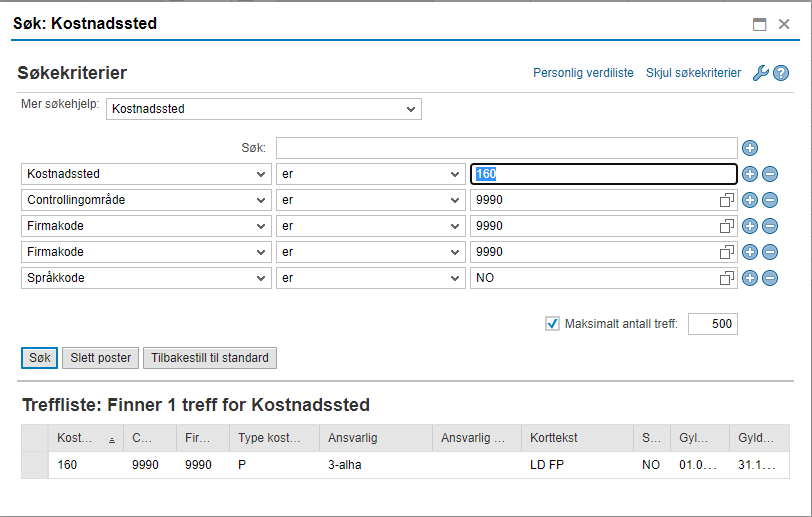This screenshot has height=517, width=812.
Task: Click the Maksimalt antall treff 500 field
Action: point(713,324)
